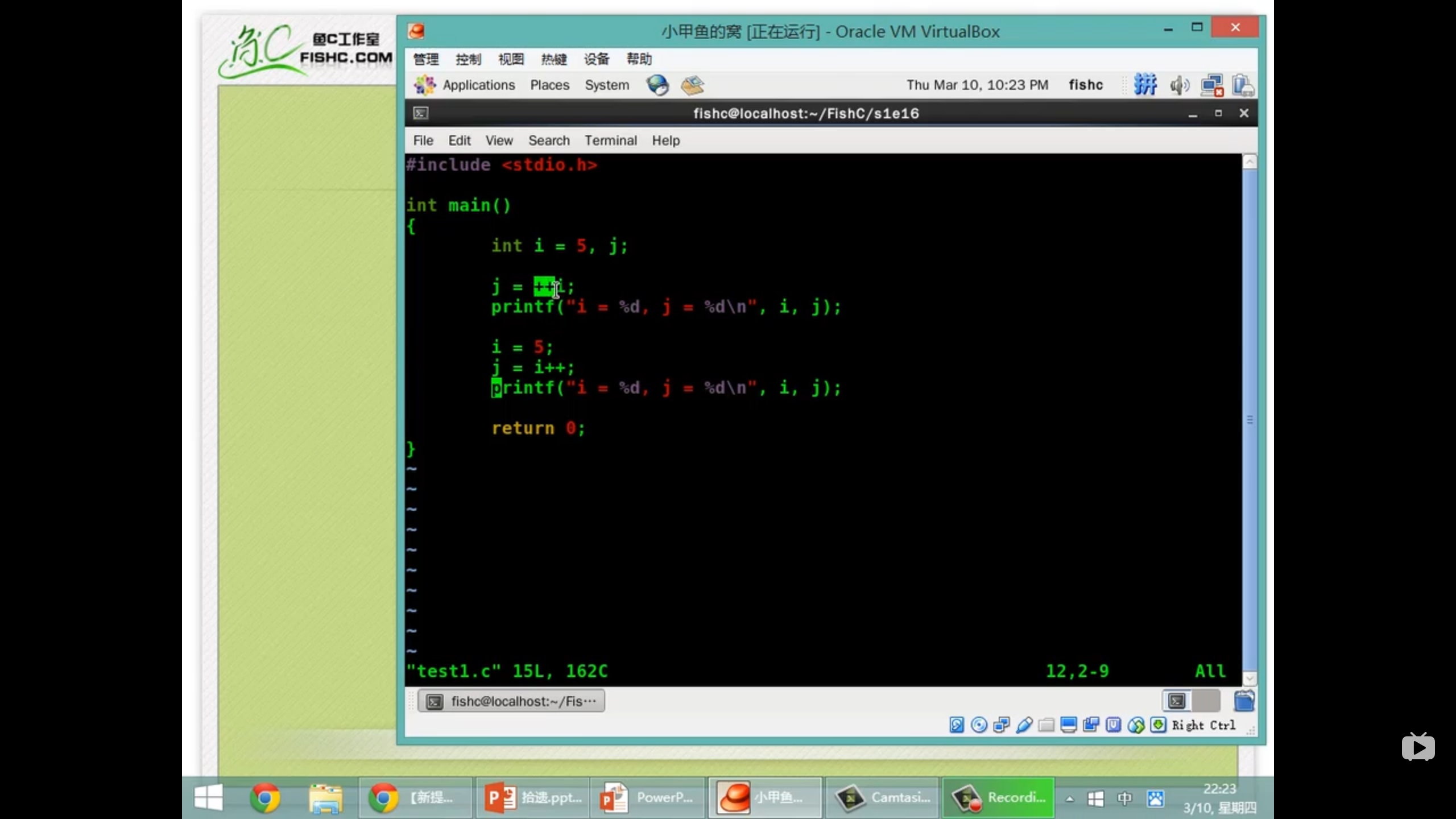
Task: Open the terminal Help menu
Action: [x=665, y=140]
